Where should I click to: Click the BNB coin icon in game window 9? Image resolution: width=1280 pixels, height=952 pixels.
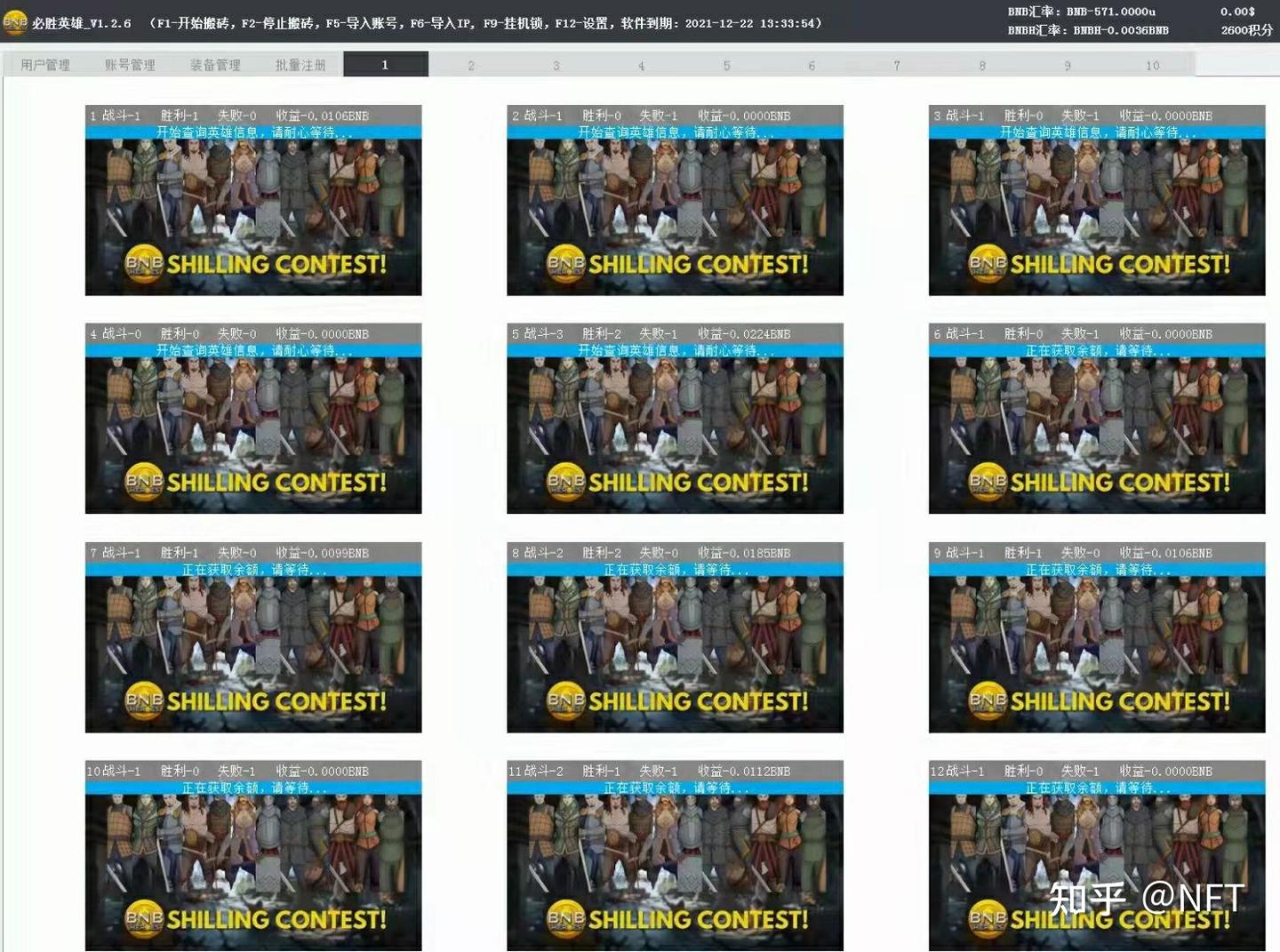click(988, 700)
